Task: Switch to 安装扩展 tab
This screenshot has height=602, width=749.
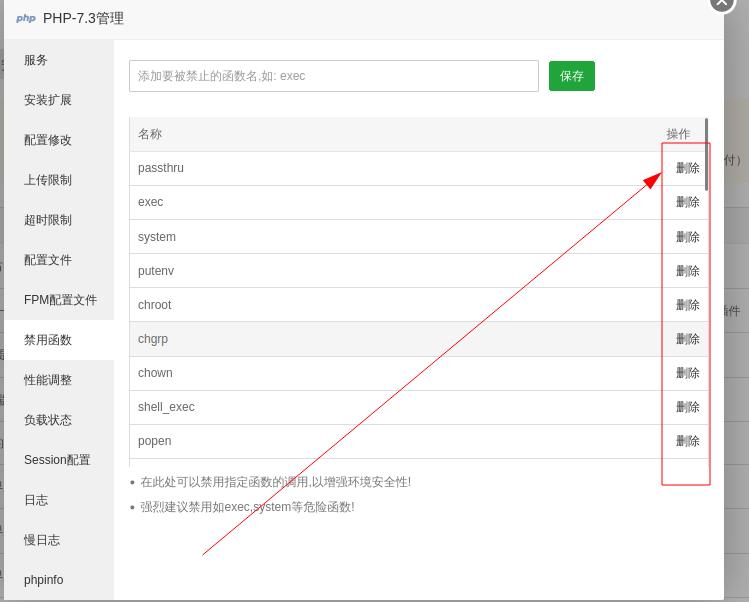Action: (48, 100)
